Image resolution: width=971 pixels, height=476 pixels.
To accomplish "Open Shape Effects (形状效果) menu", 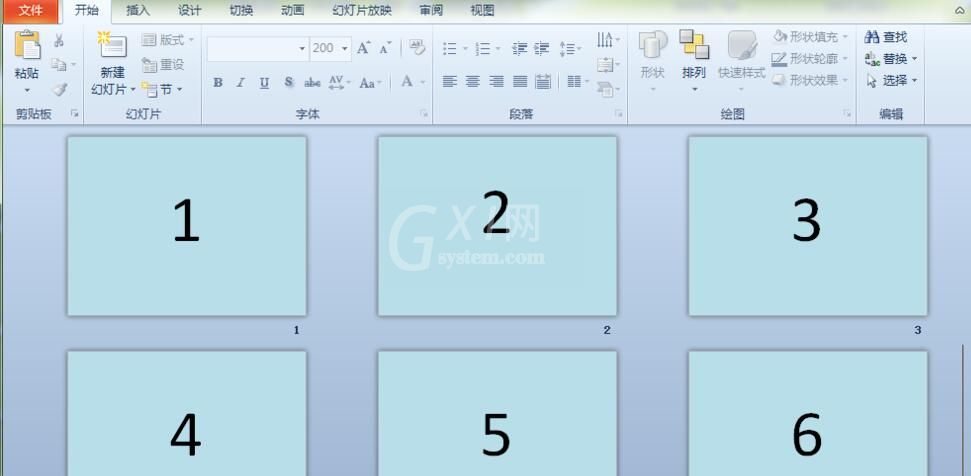I will [x=810, y=80].
